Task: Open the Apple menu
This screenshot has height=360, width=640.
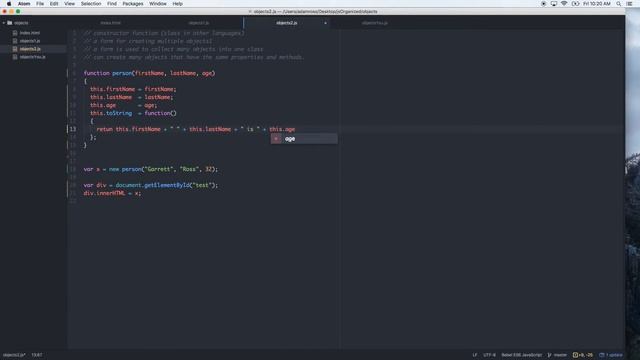Action: (x=9, y=4)
